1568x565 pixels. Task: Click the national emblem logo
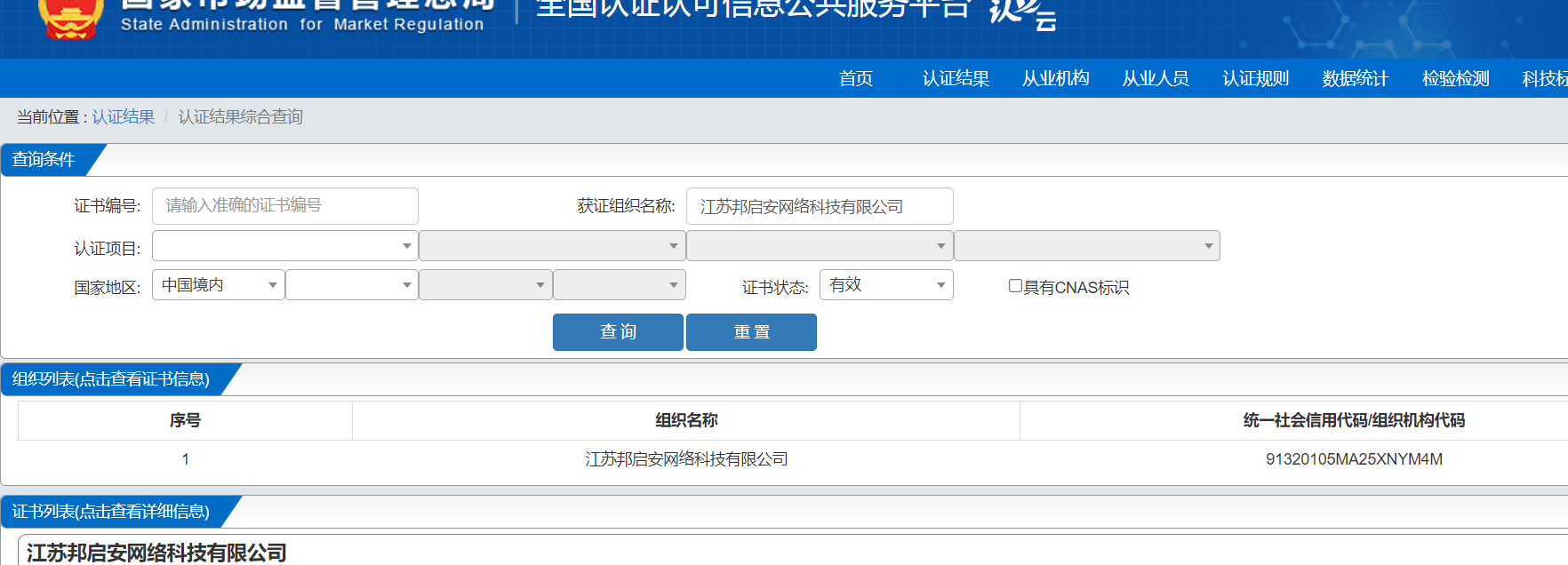pyautogui.click(x=71, y=19)
